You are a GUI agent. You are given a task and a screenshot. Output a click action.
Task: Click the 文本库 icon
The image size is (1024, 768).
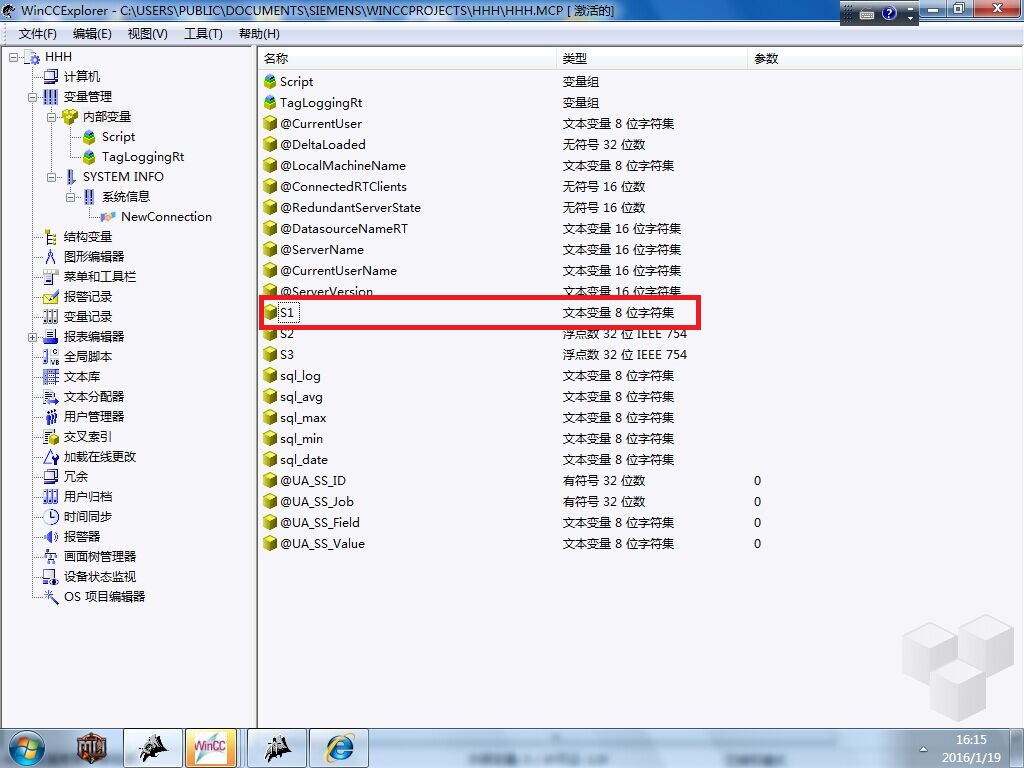click(x=50, y=377)
